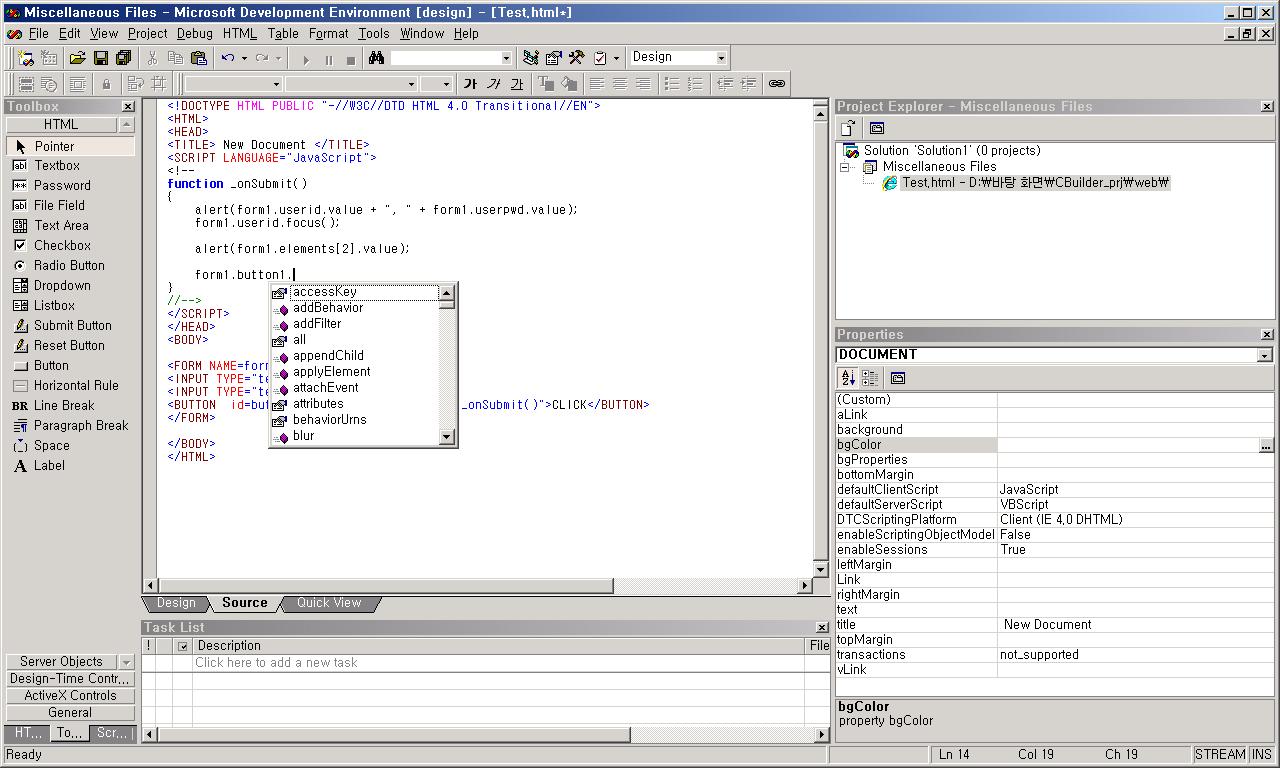Image resolution: width=1280 pixels, height=768 pixels.
Task: Open the ActiveX Controls toolbox section
Action: point(70,696)
